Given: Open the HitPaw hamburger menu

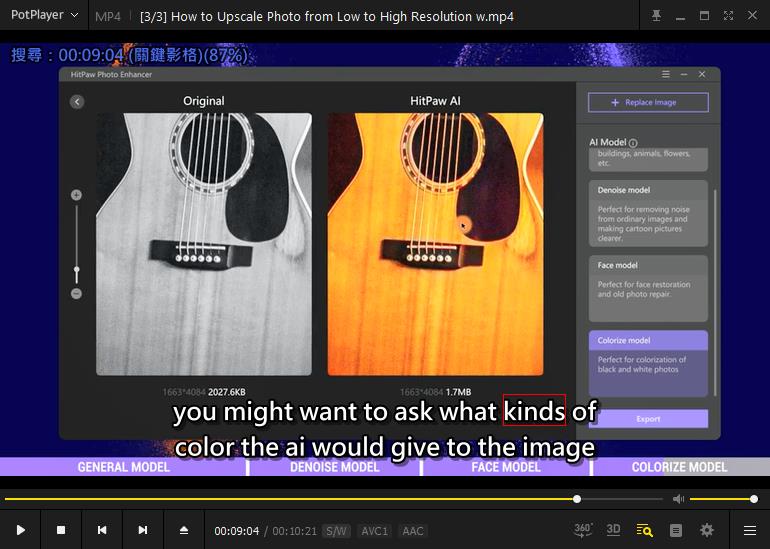Looking at the screenshot, I should click(666, 74).
